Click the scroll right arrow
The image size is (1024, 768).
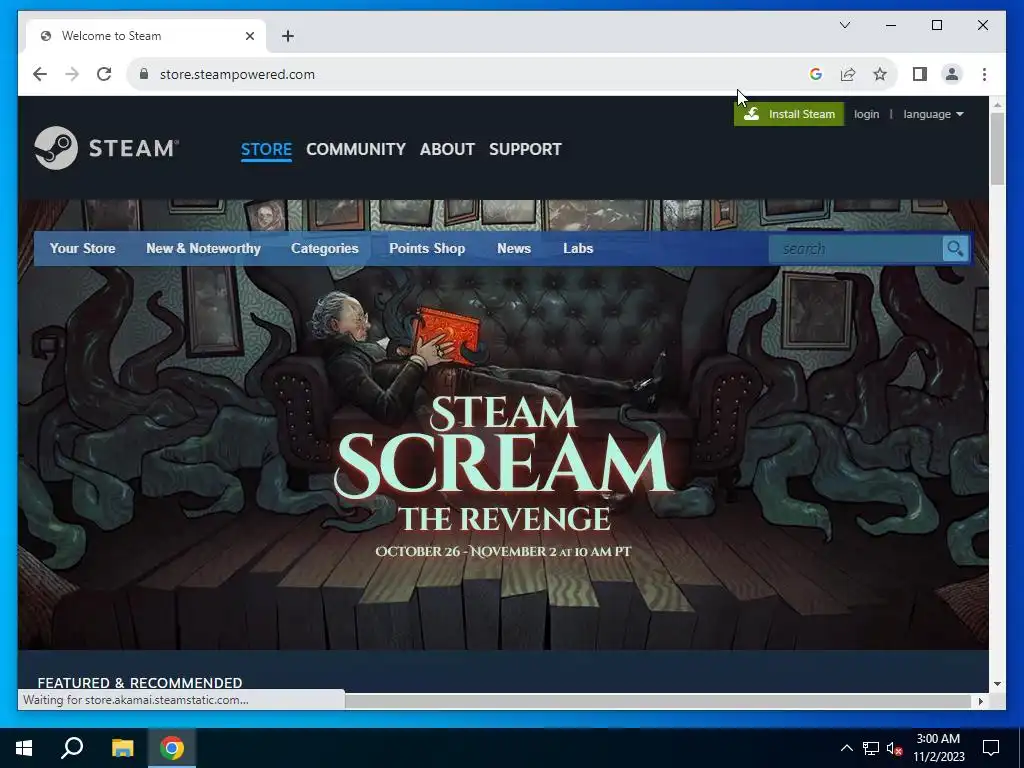[x=980, y=701]
